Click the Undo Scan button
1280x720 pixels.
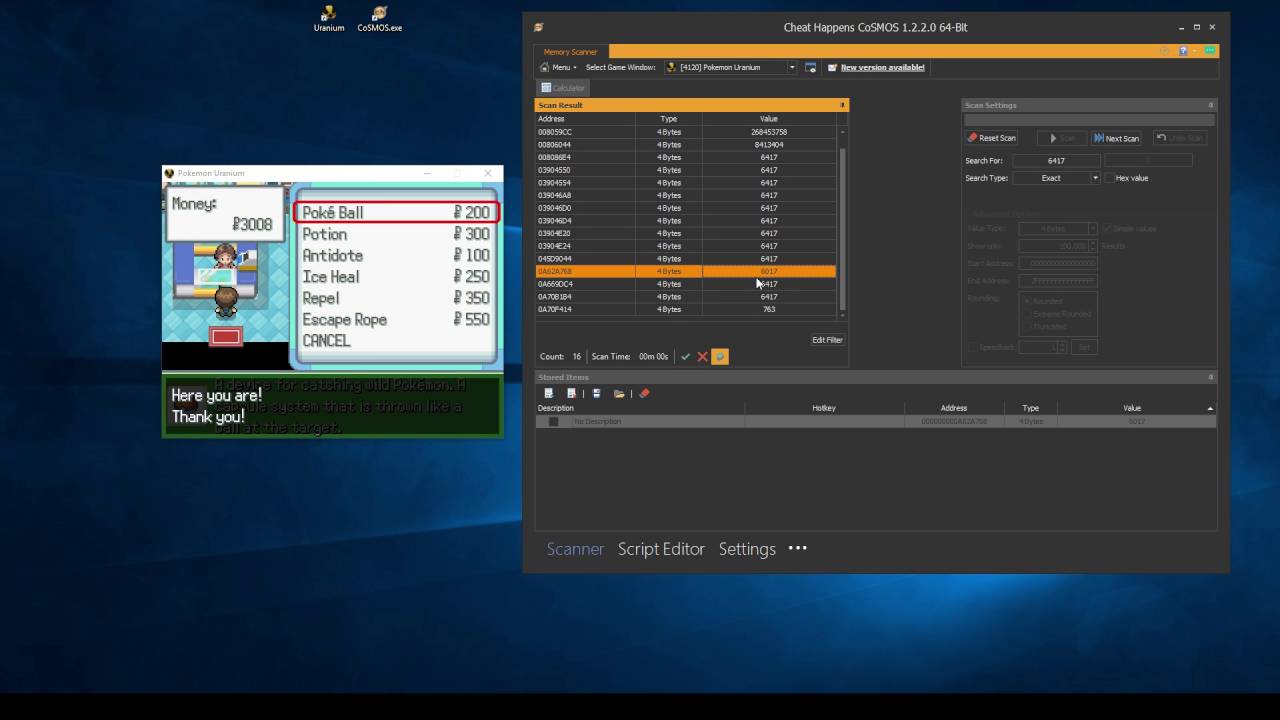[x=1179, y=138]
